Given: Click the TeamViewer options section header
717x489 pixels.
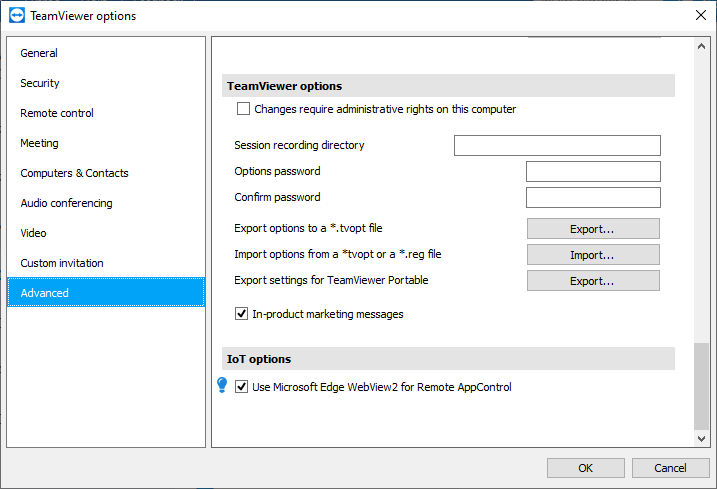Looking at the screenshot, I should click(448, 86).
